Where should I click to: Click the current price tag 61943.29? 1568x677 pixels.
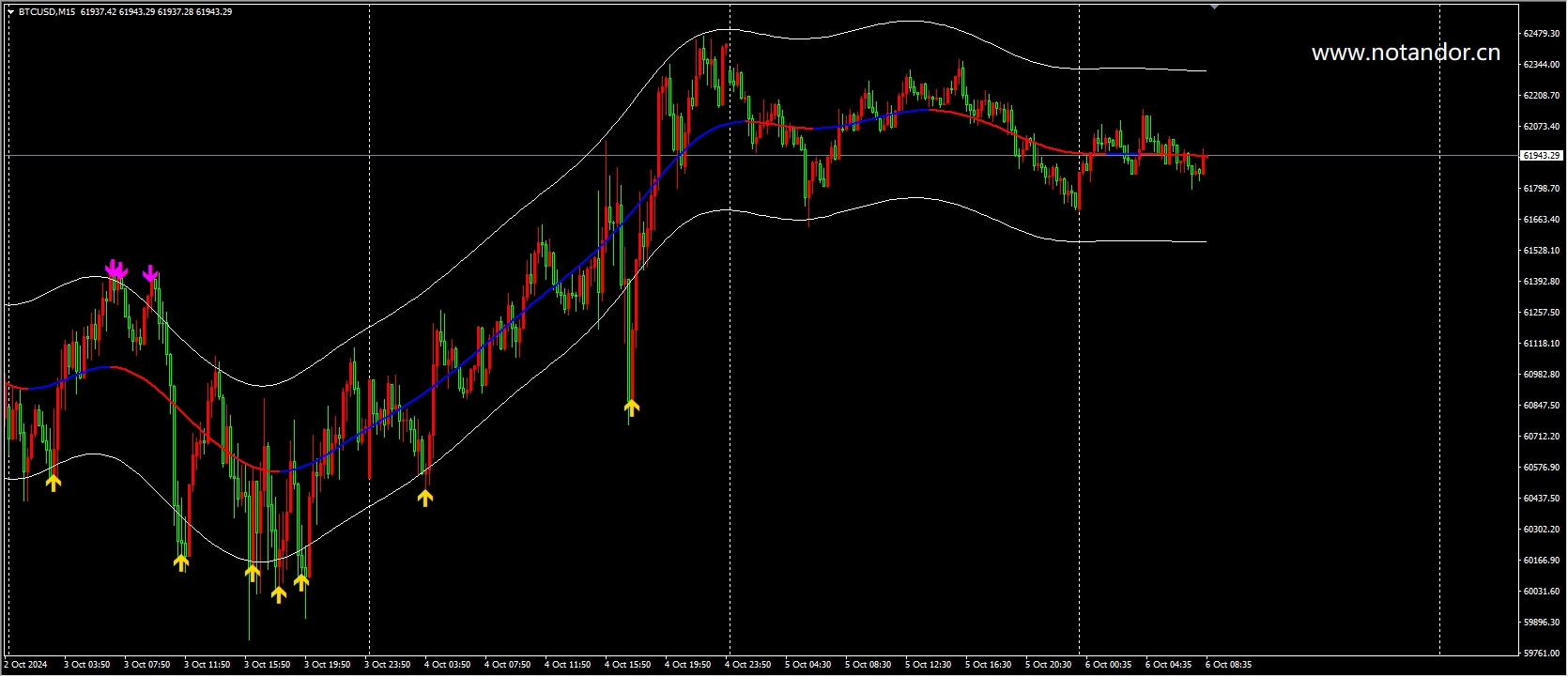point(1541,156)
